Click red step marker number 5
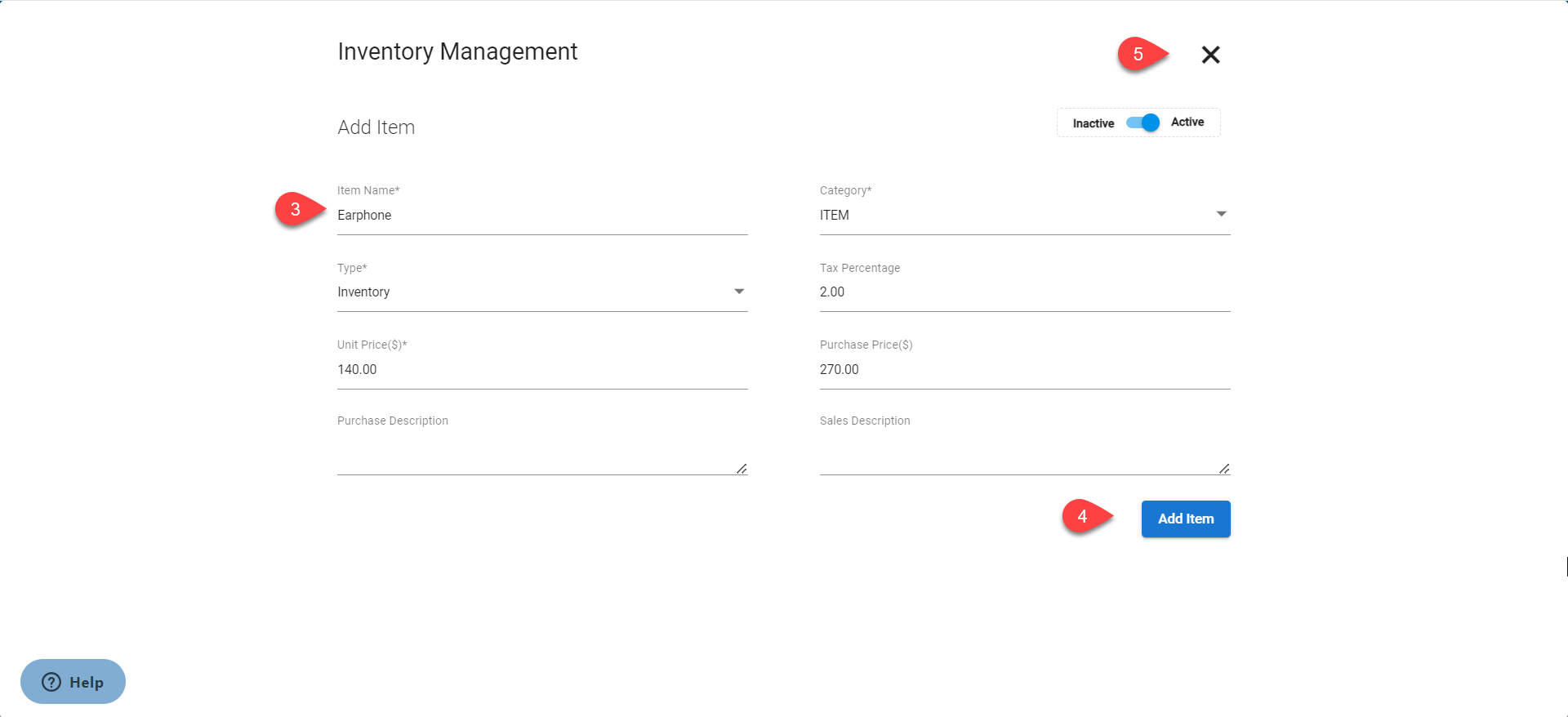This screenshot has width=1568, height=717. pyautogui.click(x=1138, y=55)
